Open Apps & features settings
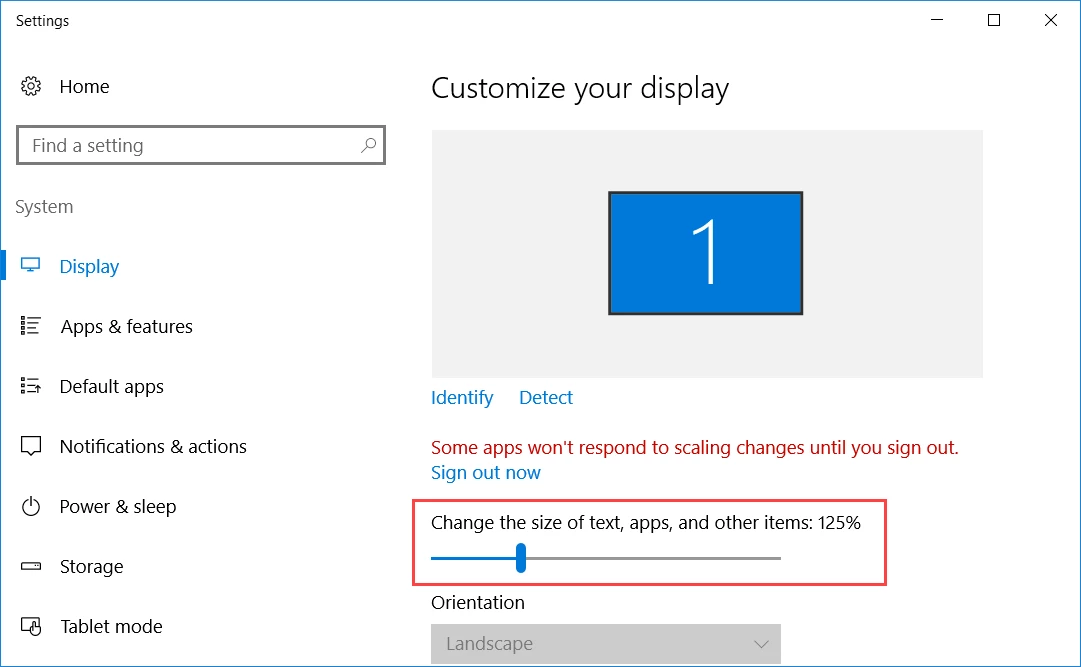This screenshot has height=667, width=1081. (x=127, y=326)
